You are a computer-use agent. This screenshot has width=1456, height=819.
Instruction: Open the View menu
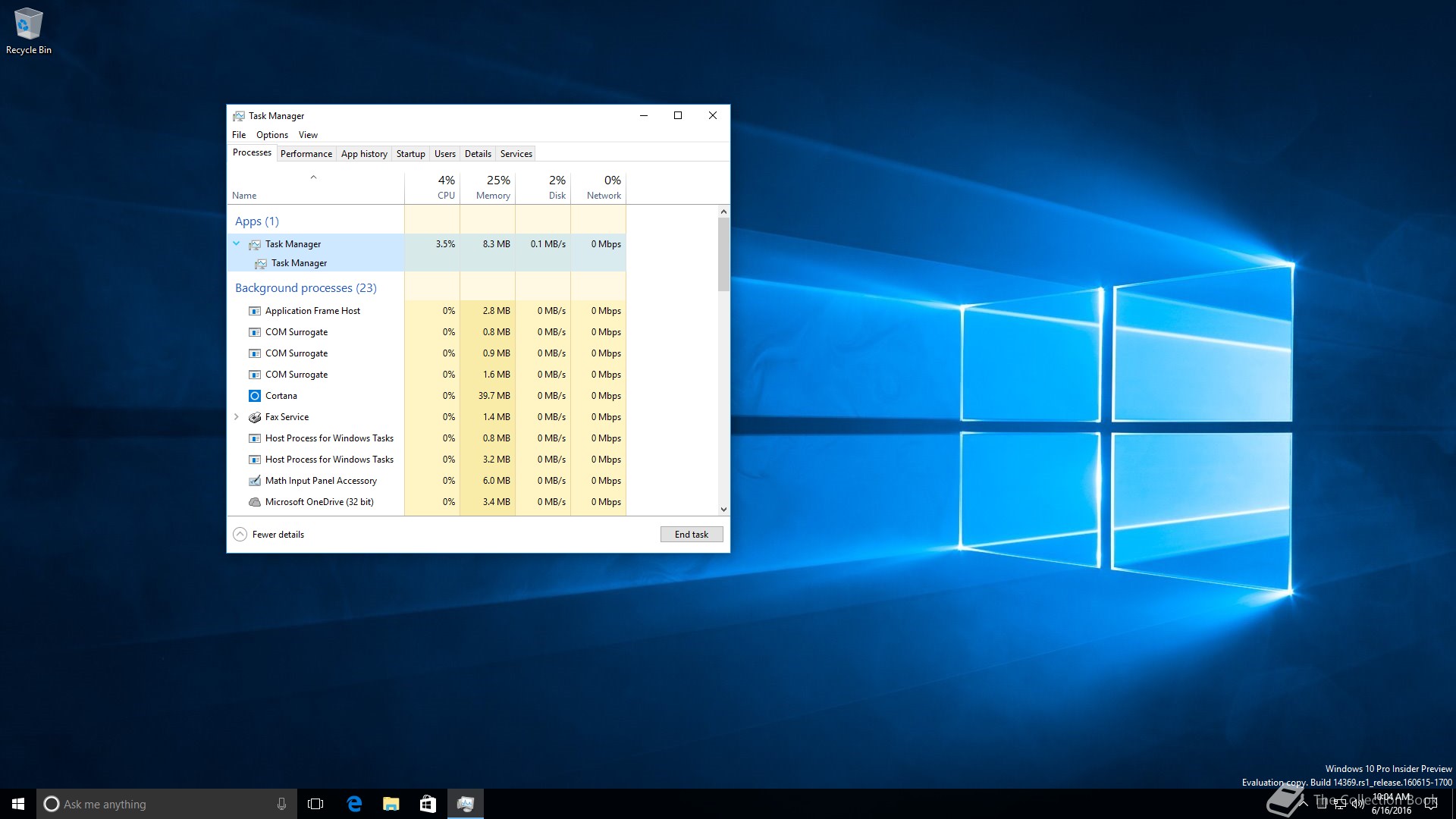coord(308,135)
